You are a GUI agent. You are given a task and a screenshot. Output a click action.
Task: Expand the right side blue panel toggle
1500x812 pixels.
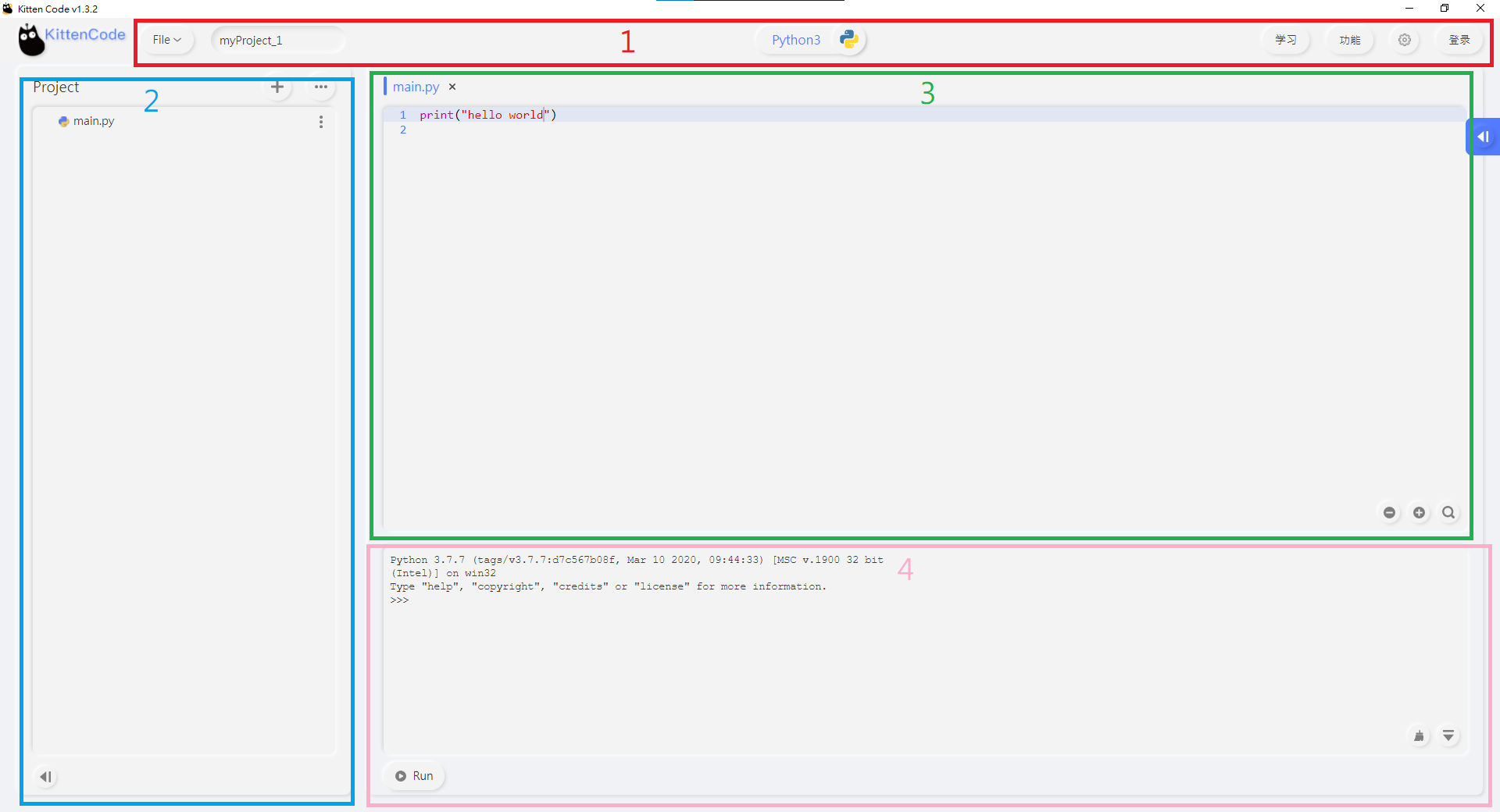tap(1483, 137)
